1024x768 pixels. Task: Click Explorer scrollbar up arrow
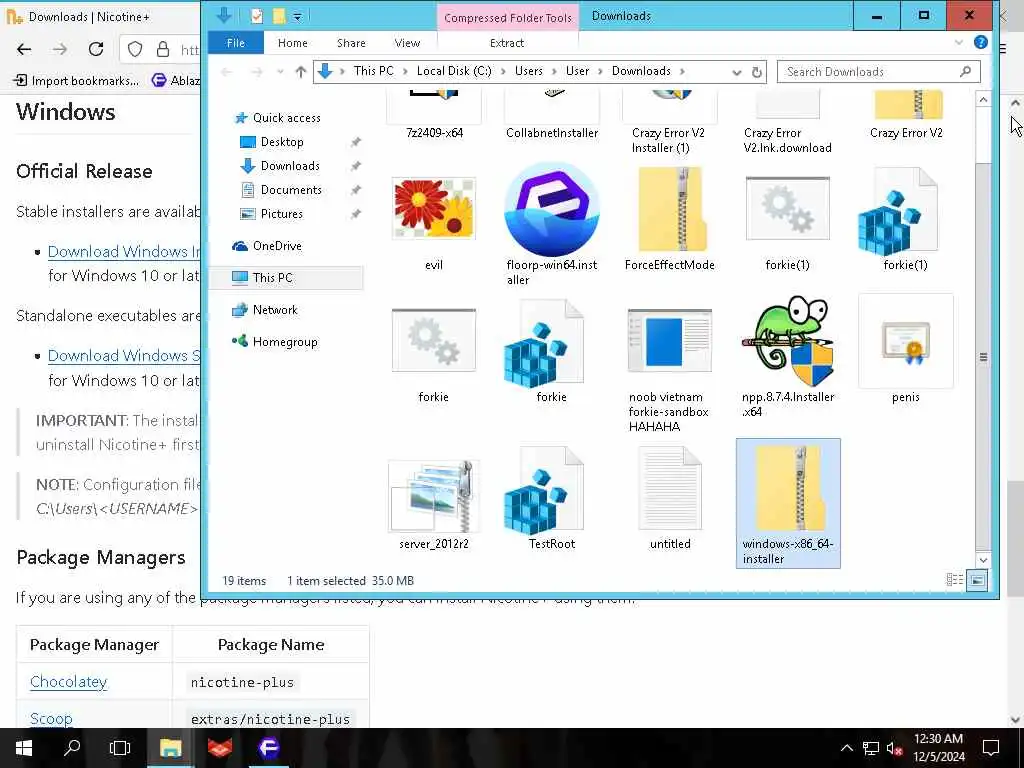[983, 99]
